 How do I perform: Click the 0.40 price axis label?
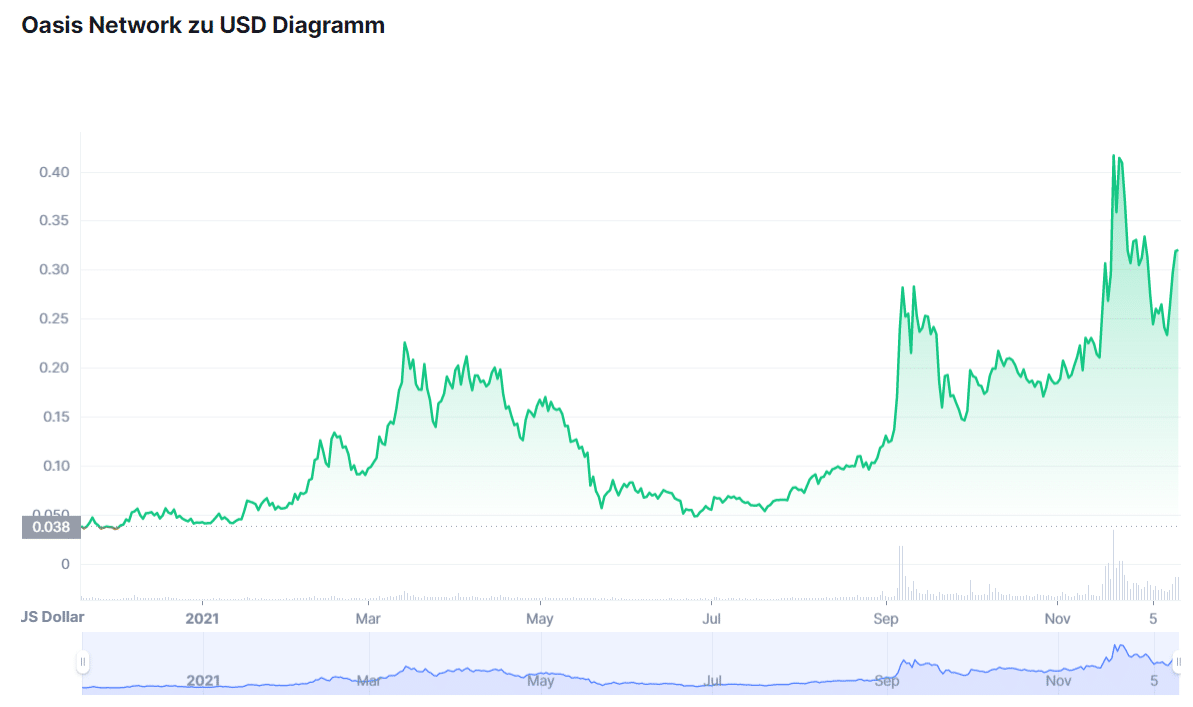54,172
